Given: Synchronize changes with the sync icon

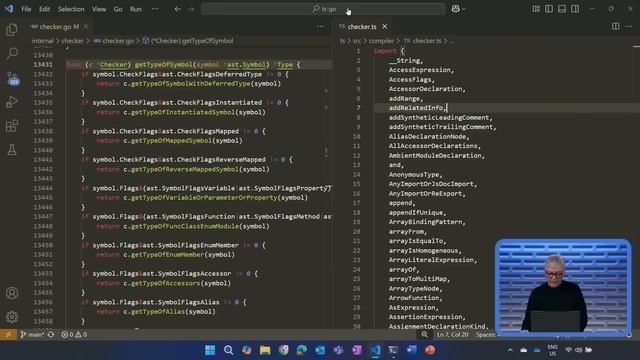Looking at the screenshot, I should tap(51, 334).
